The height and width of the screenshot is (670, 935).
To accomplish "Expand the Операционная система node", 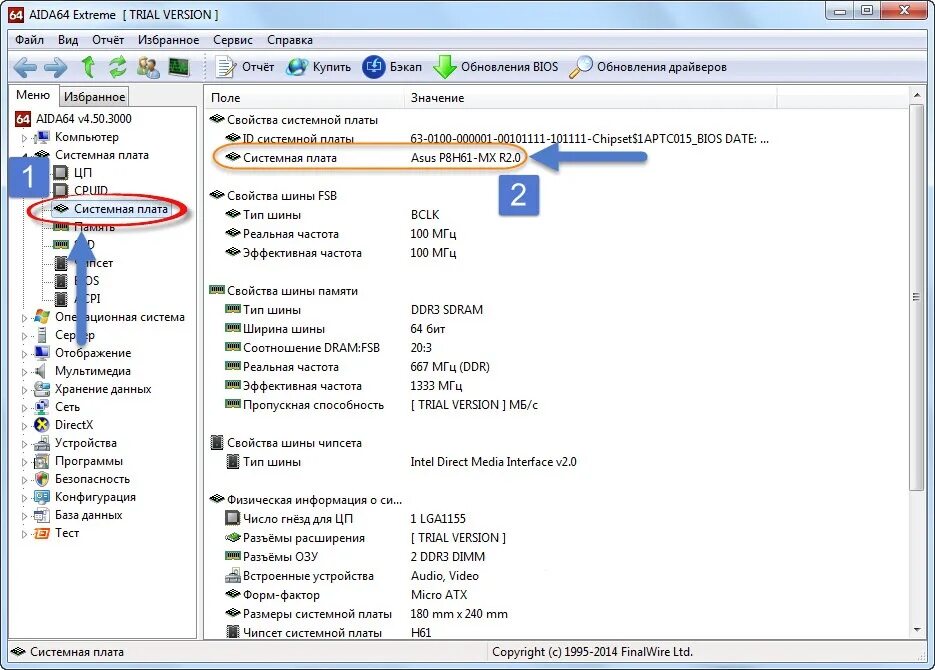I will [x=24, y=318].
